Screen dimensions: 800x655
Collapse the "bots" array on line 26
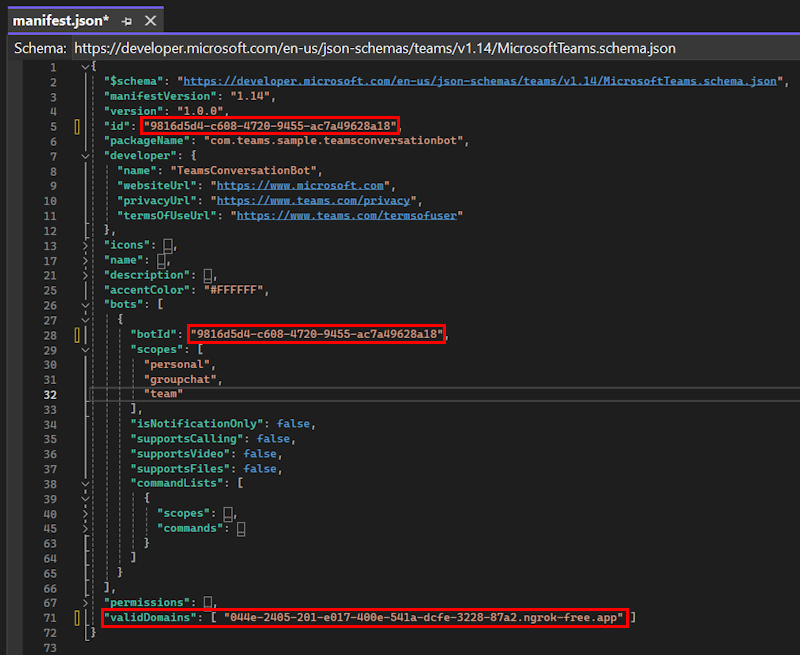[x=85, y=305]
